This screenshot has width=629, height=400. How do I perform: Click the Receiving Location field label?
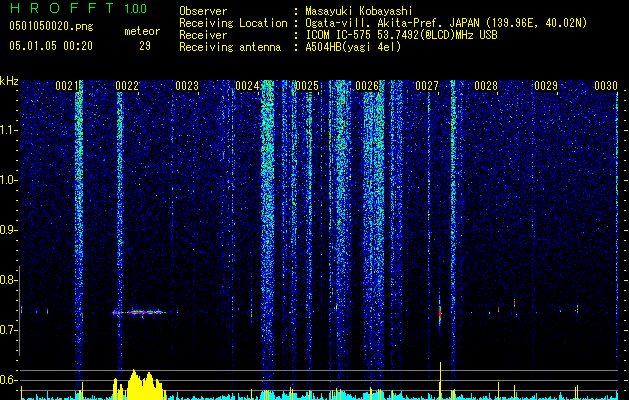click(233, 23)
